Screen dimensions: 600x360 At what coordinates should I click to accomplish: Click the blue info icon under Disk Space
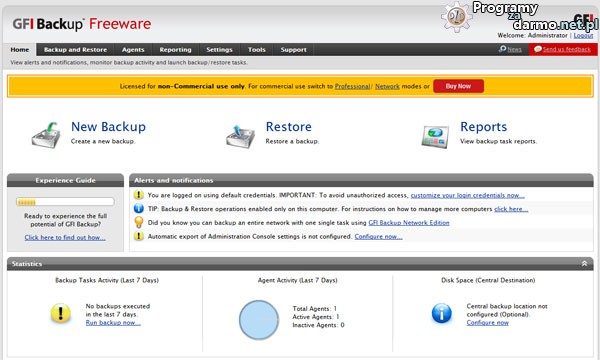click(442, 313)
